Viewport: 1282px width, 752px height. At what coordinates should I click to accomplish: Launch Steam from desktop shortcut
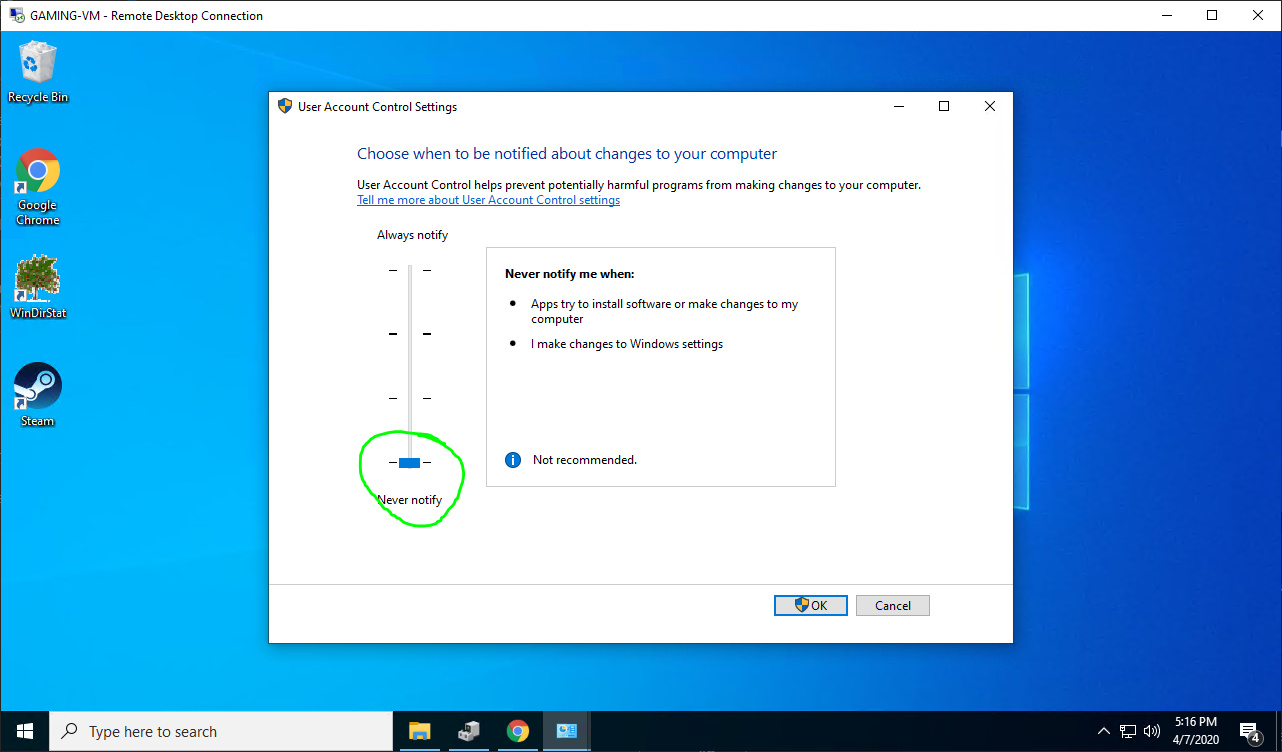pyautogui.click(x=38, y=395)
